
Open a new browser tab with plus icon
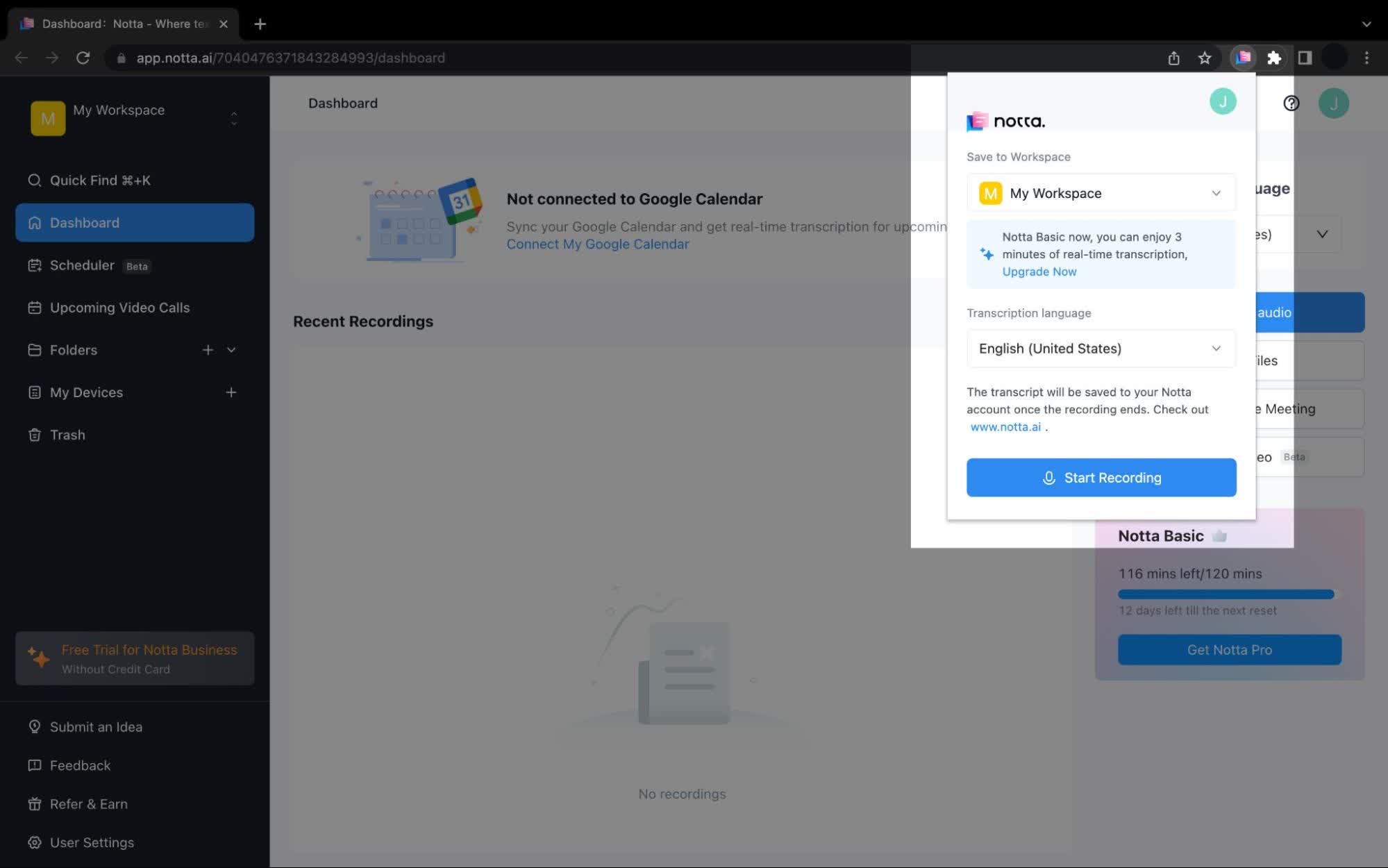[x=260, y=24]
